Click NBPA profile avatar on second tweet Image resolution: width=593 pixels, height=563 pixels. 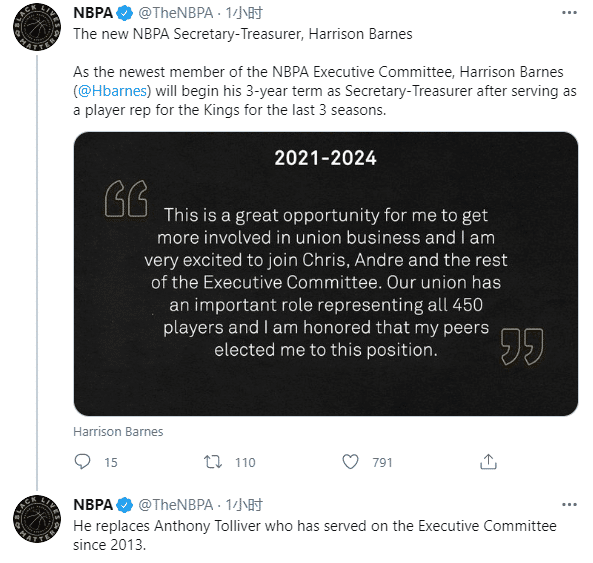point(37,519)
